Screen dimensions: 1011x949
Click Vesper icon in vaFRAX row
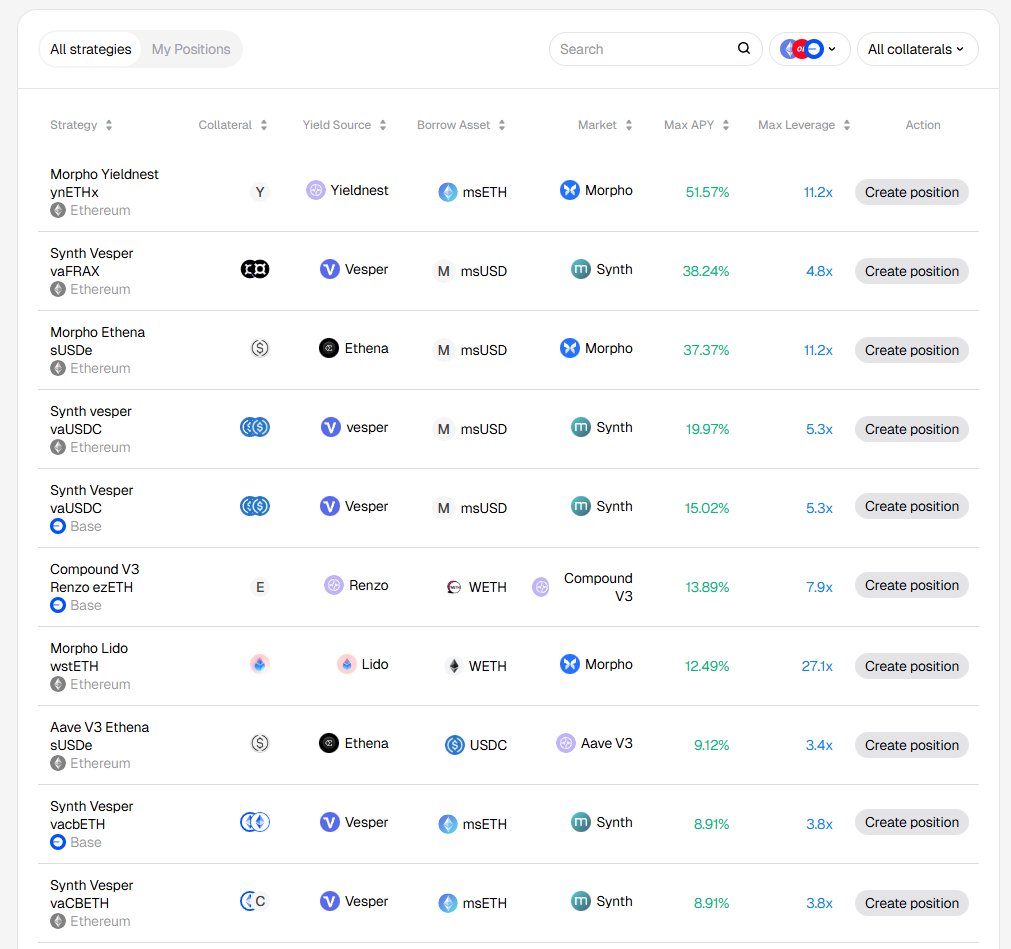click(329, 269)
